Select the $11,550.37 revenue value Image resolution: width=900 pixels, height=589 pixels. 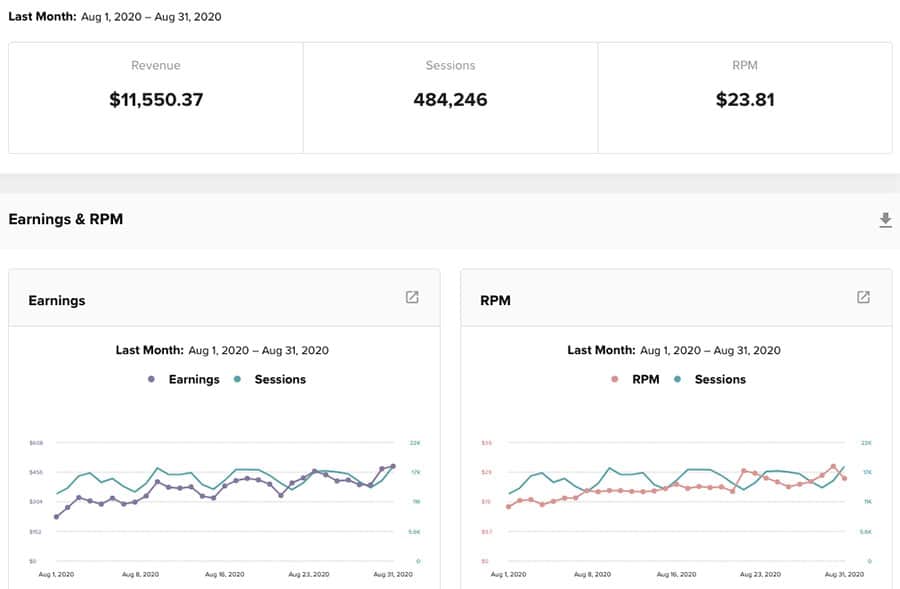coord(156,100)
